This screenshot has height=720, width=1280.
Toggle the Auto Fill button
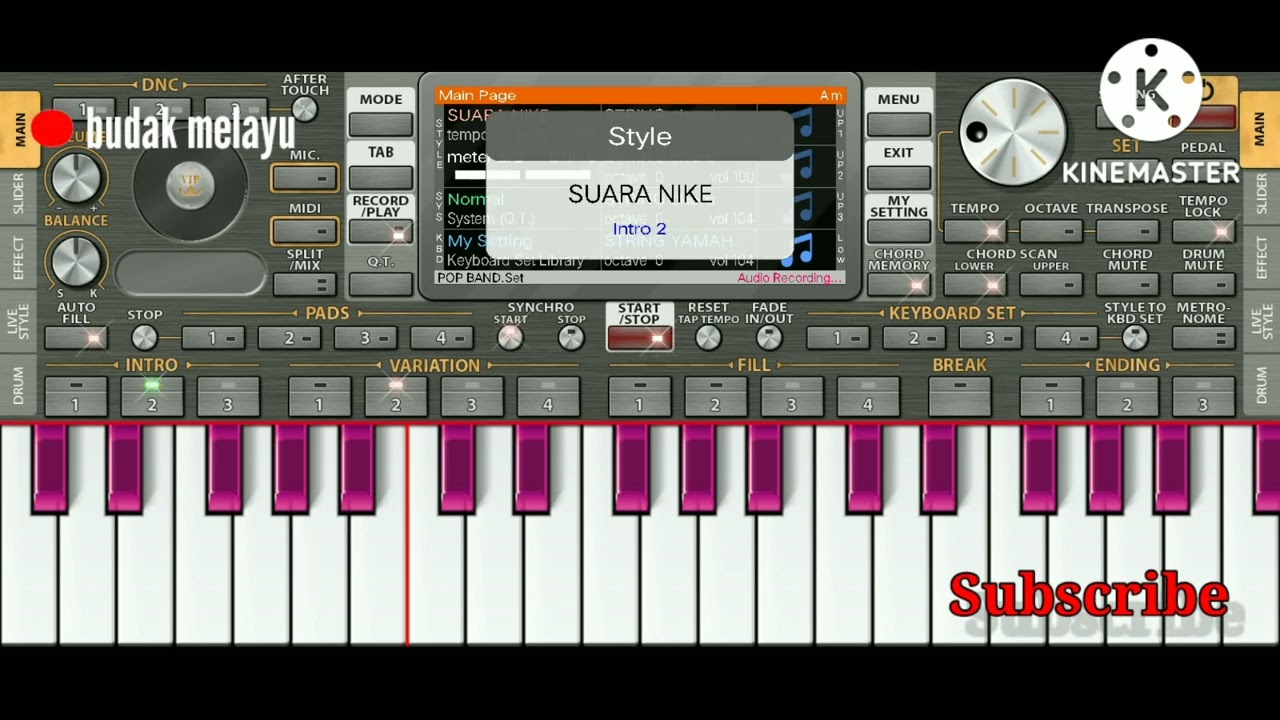click(x=76, y=338)
